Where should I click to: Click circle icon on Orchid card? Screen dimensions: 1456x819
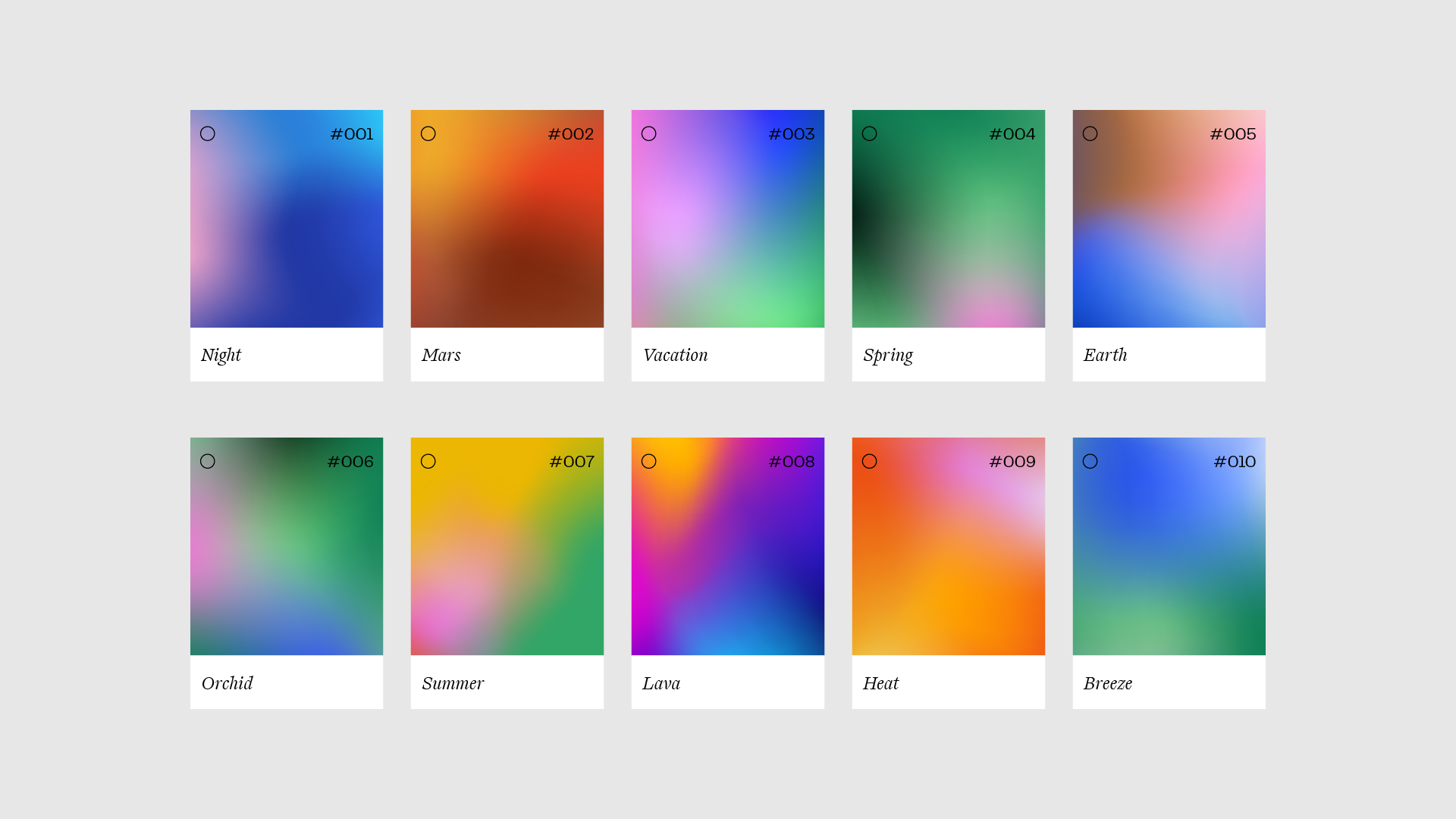(x=208, y=462)
